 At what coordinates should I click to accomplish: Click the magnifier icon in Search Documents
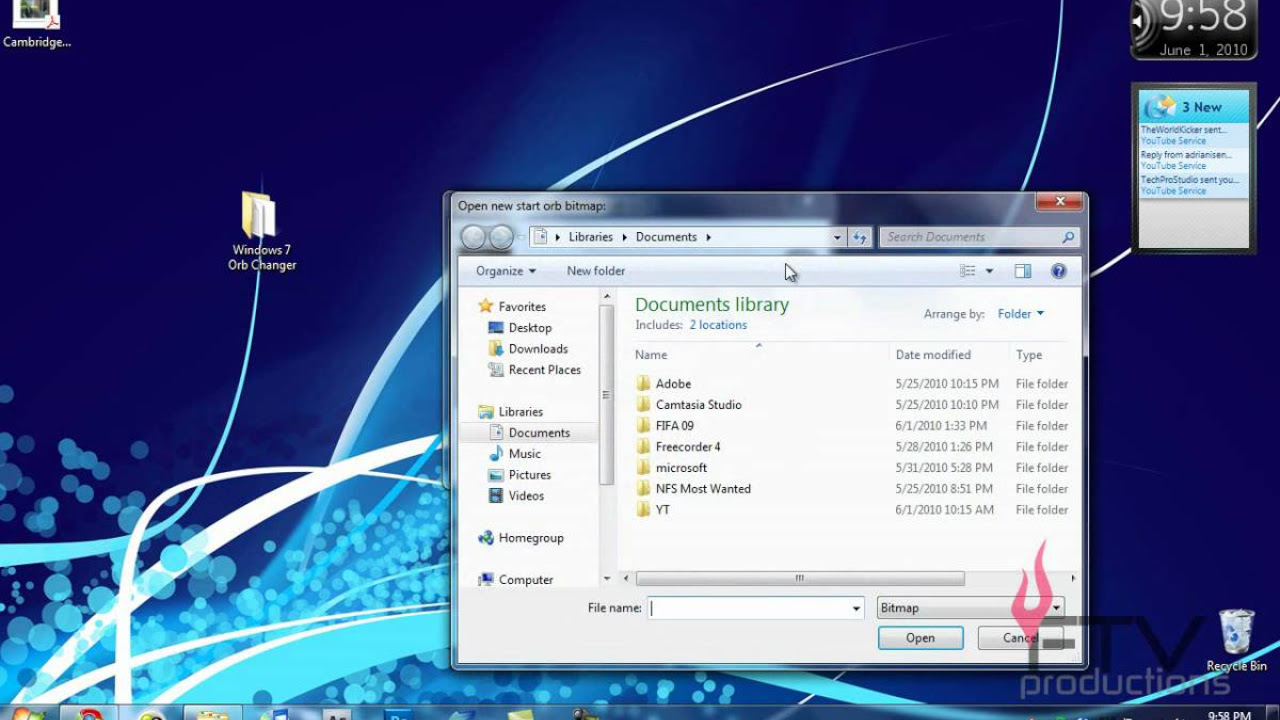[x=1068, y=237]
